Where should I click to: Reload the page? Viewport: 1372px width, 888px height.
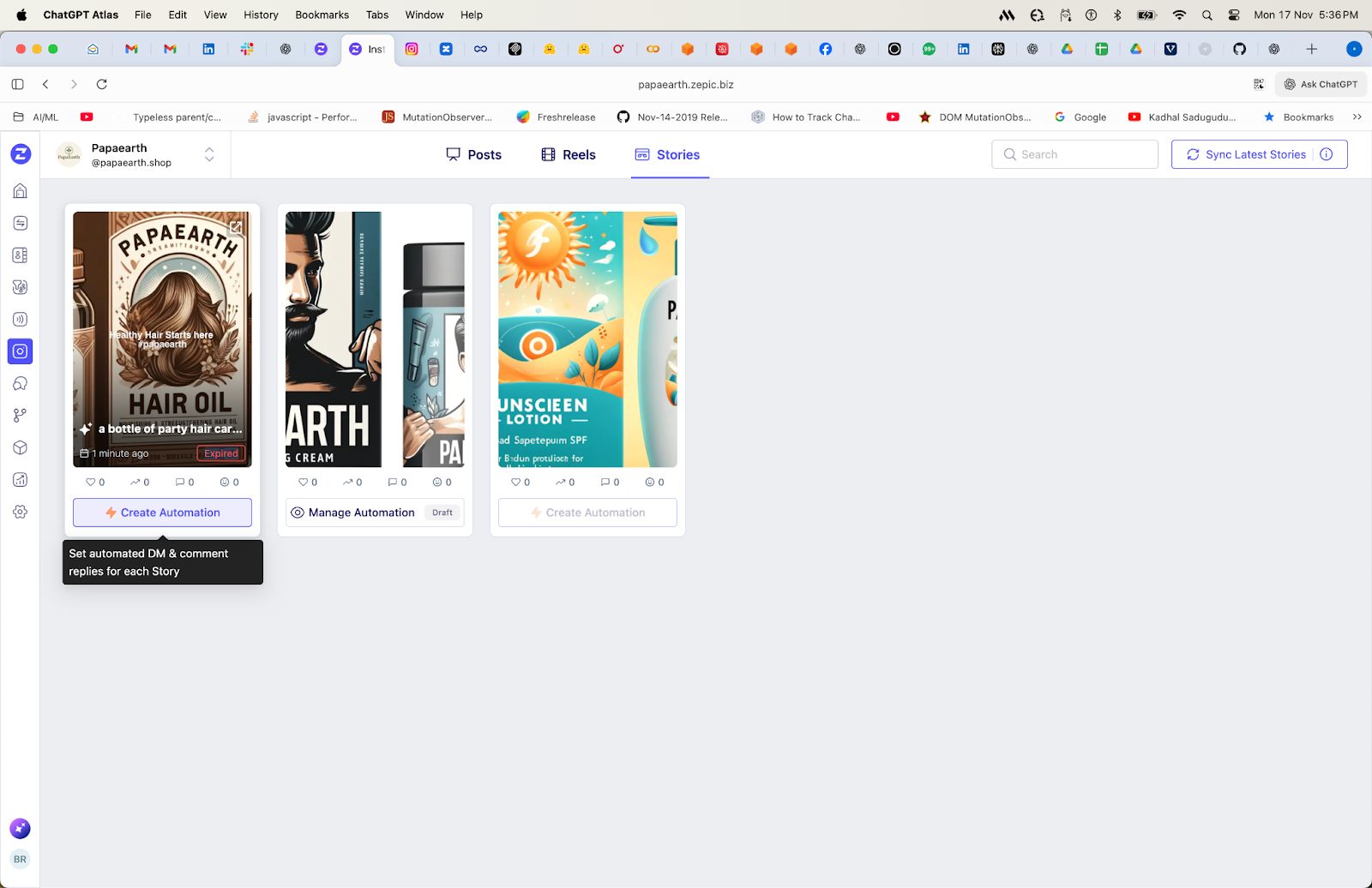102,84
